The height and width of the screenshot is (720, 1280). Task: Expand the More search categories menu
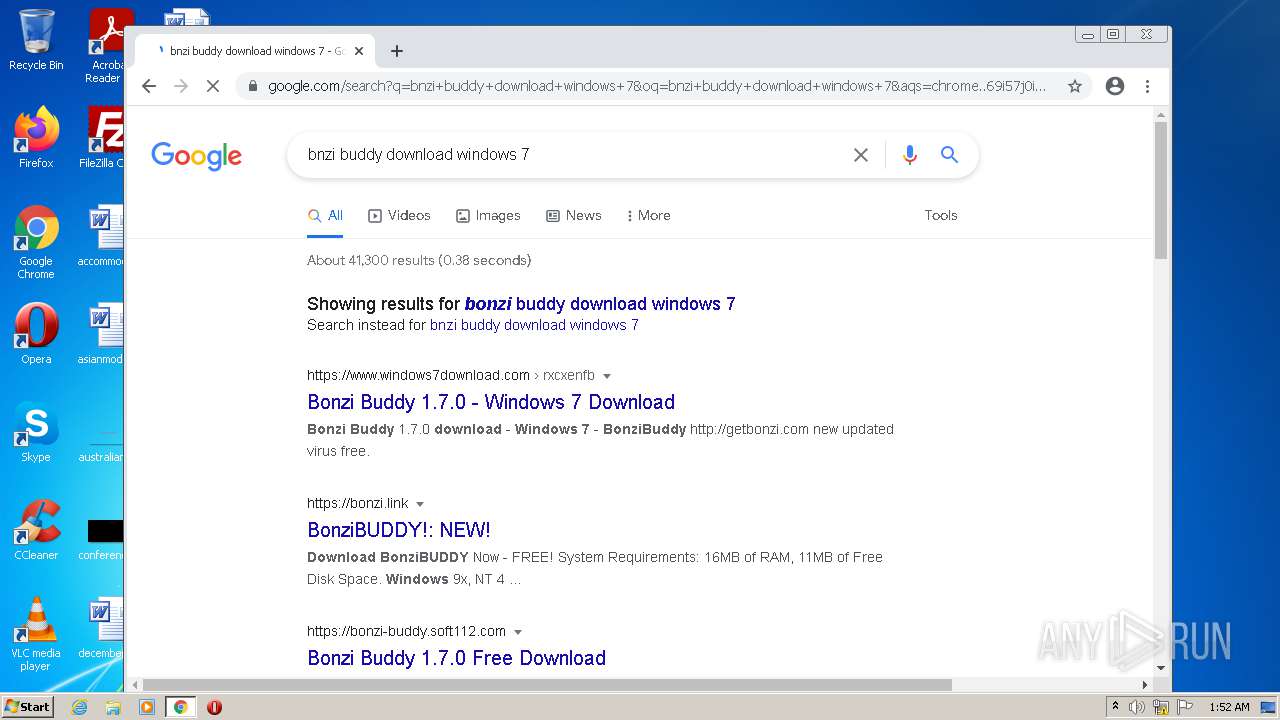coord(648,215)
